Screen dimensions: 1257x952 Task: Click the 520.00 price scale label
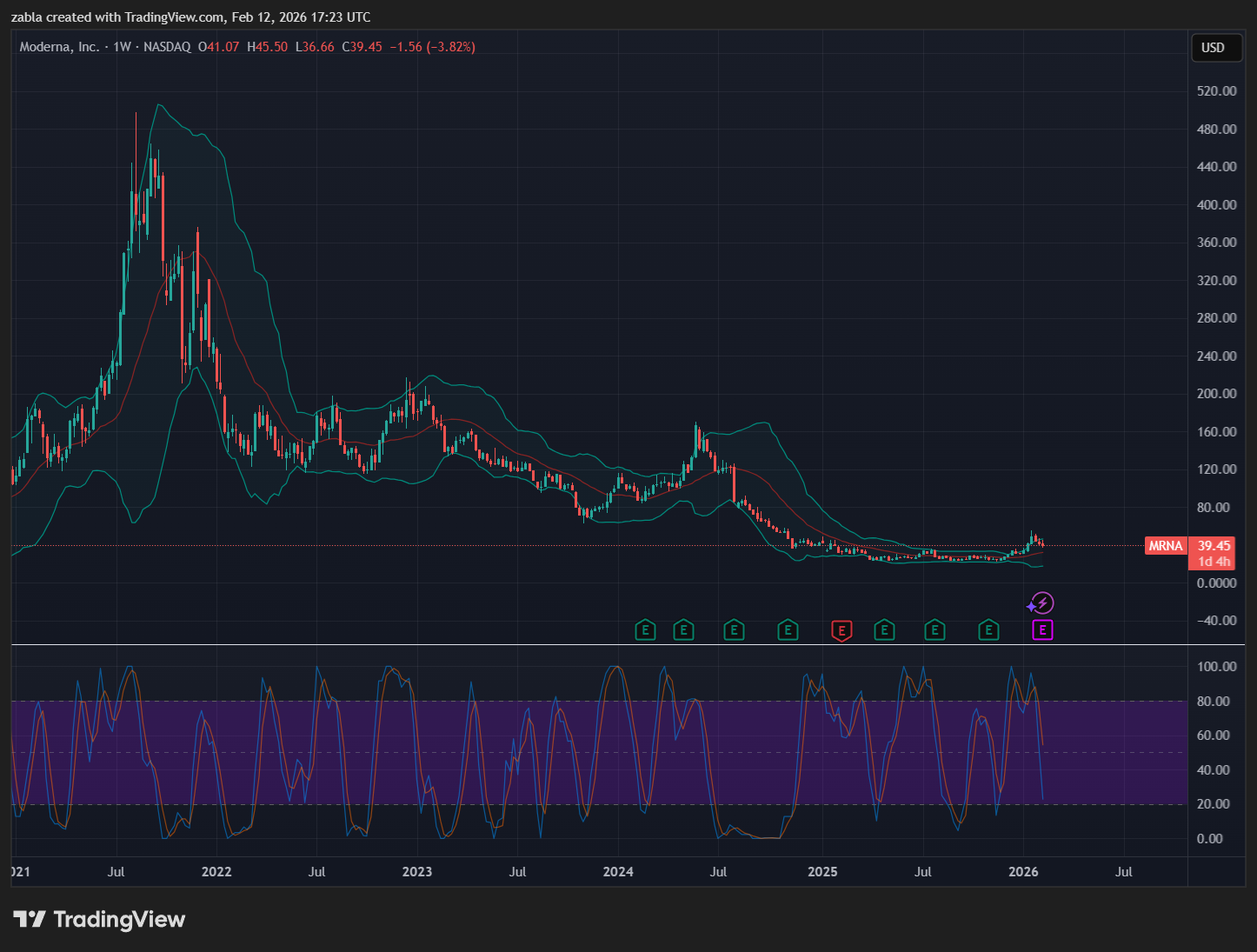coord(1216,91)
